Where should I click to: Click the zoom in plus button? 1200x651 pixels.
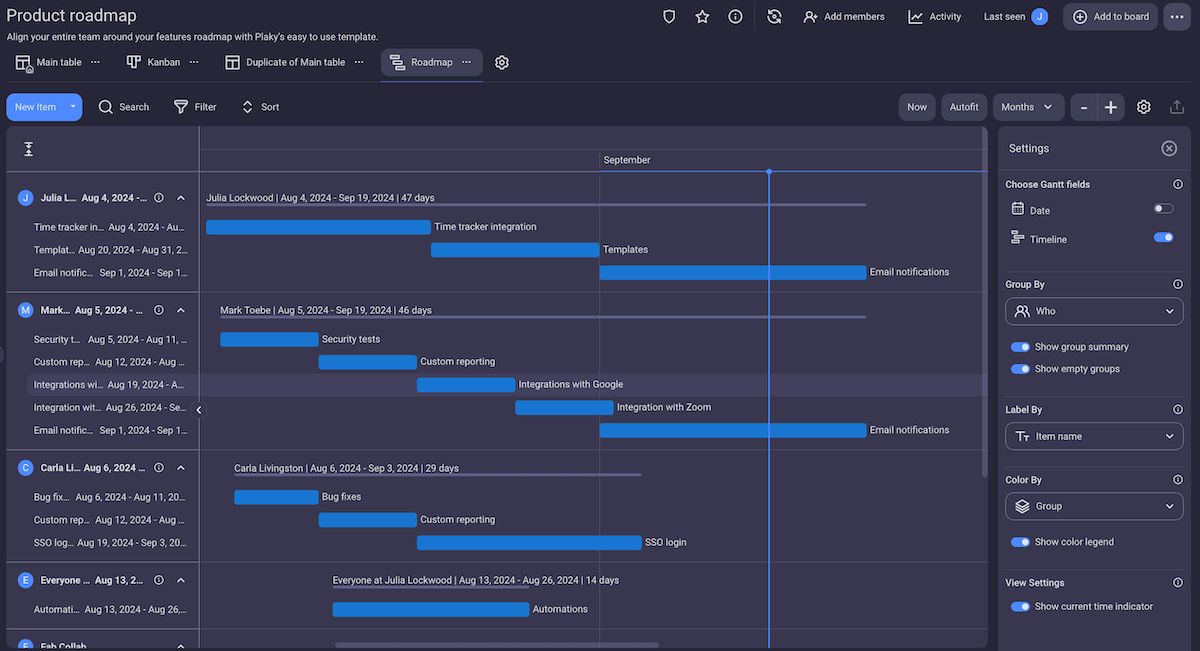point(1111,107)
